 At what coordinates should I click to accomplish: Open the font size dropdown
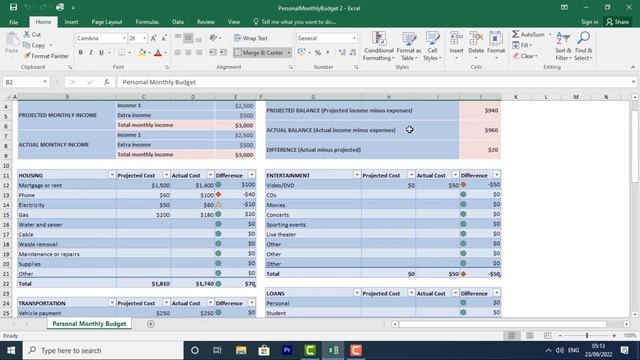(x=144, y=38)
